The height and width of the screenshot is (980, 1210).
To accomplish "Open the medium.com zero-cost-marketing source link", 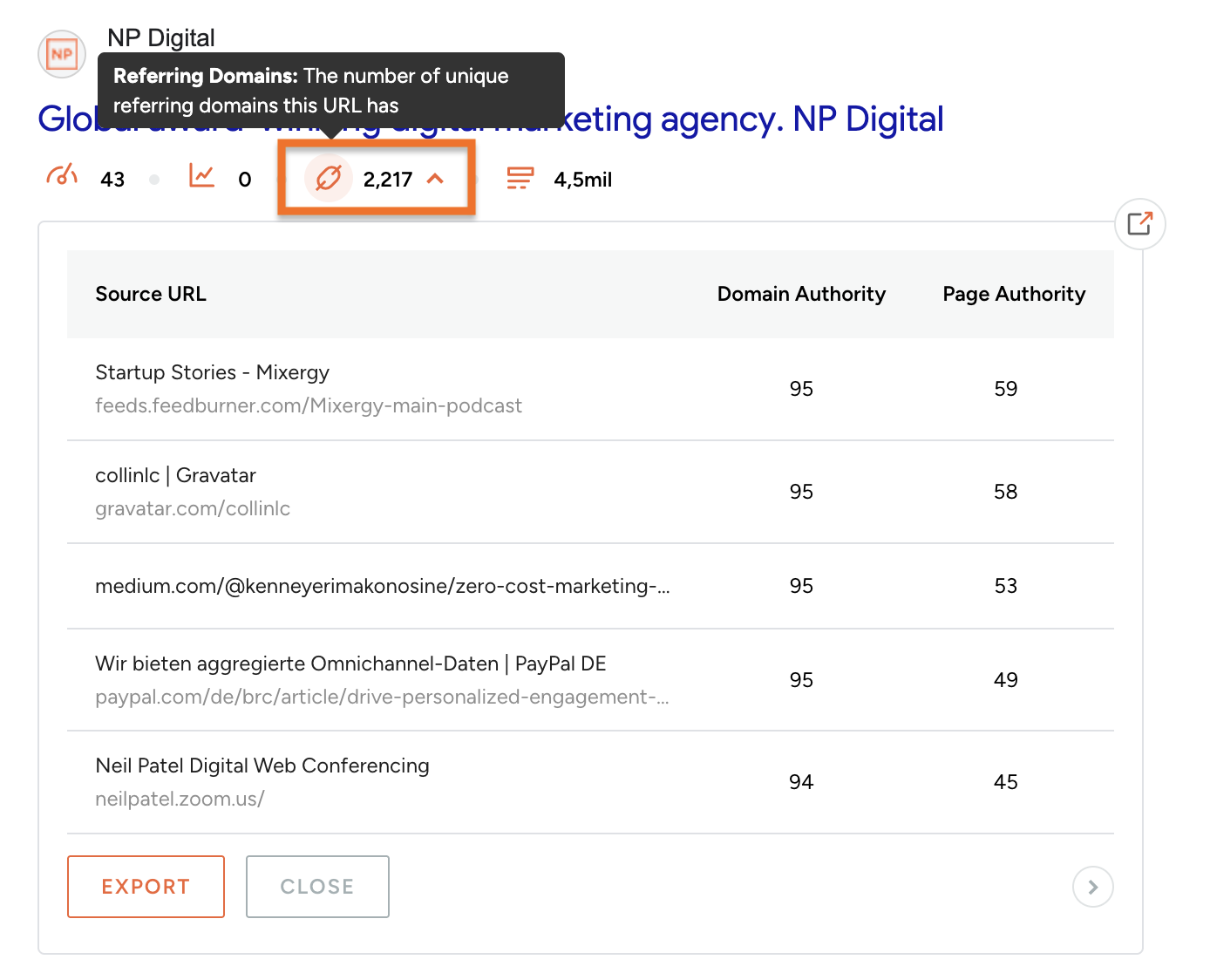I will pos(383,586).
